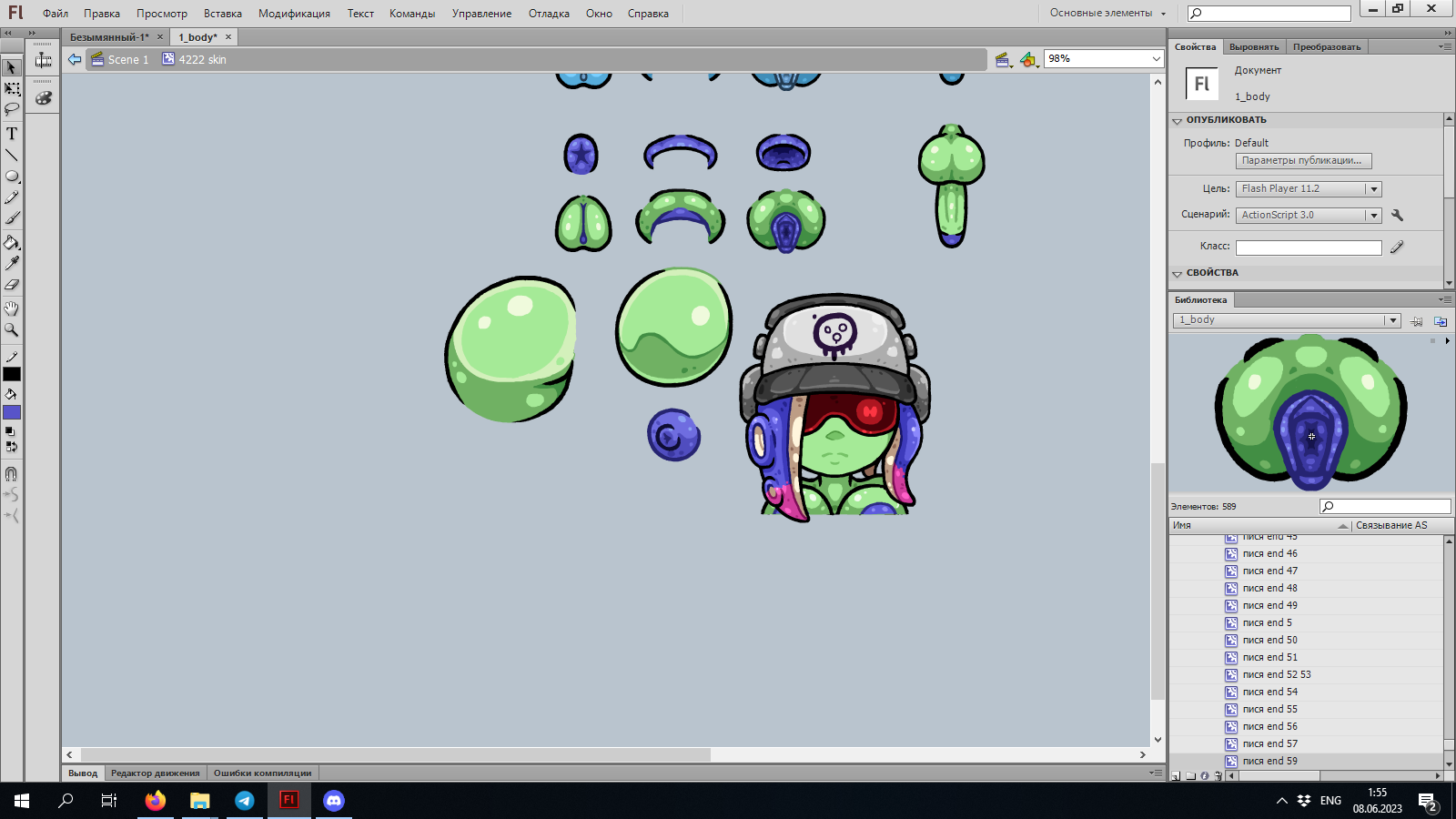Select the Oval shape tool
This screenshot has height=819, width=1456.
click(12, 176)
